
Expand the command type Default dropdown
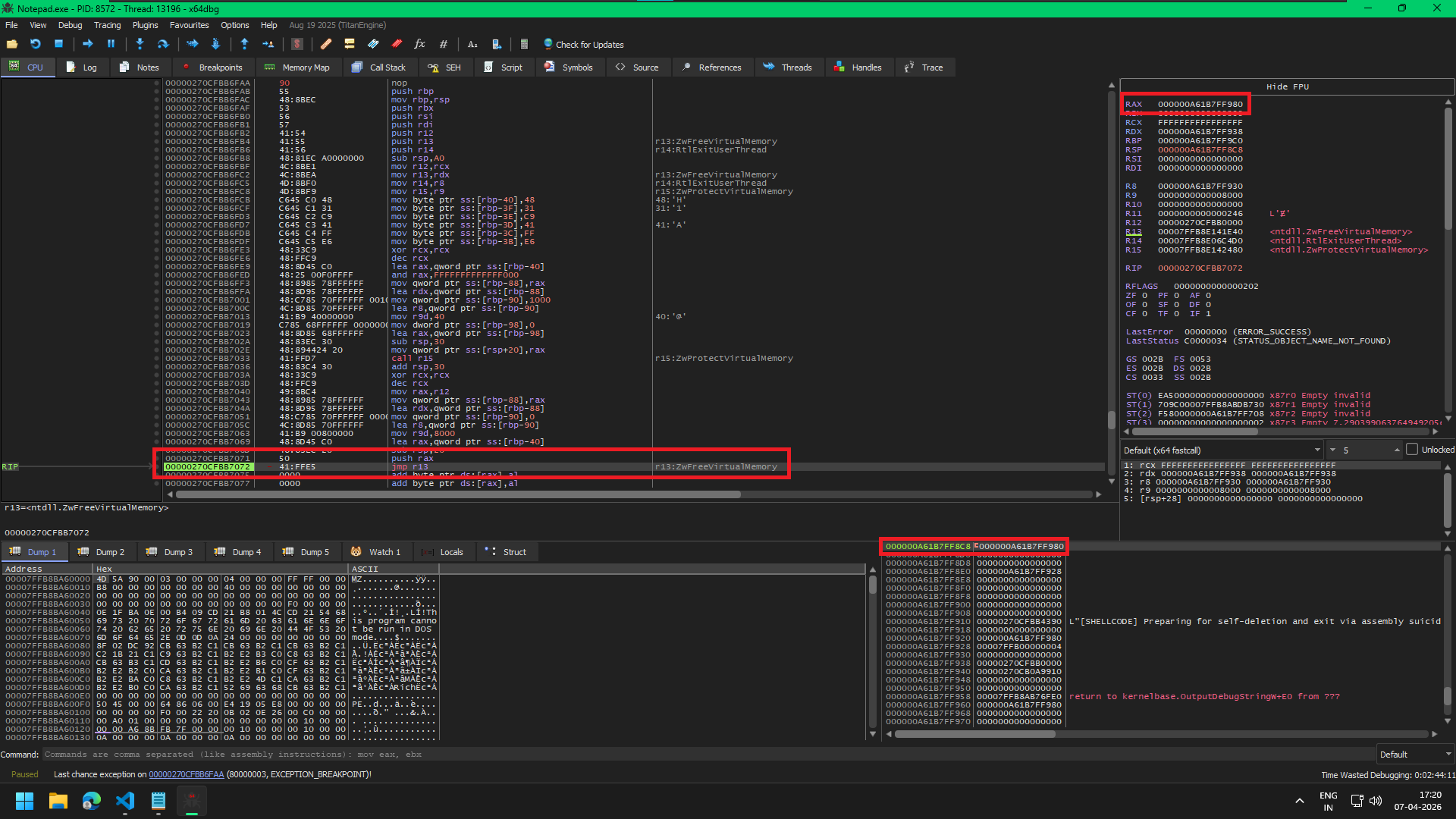[x=1415, y=755]
